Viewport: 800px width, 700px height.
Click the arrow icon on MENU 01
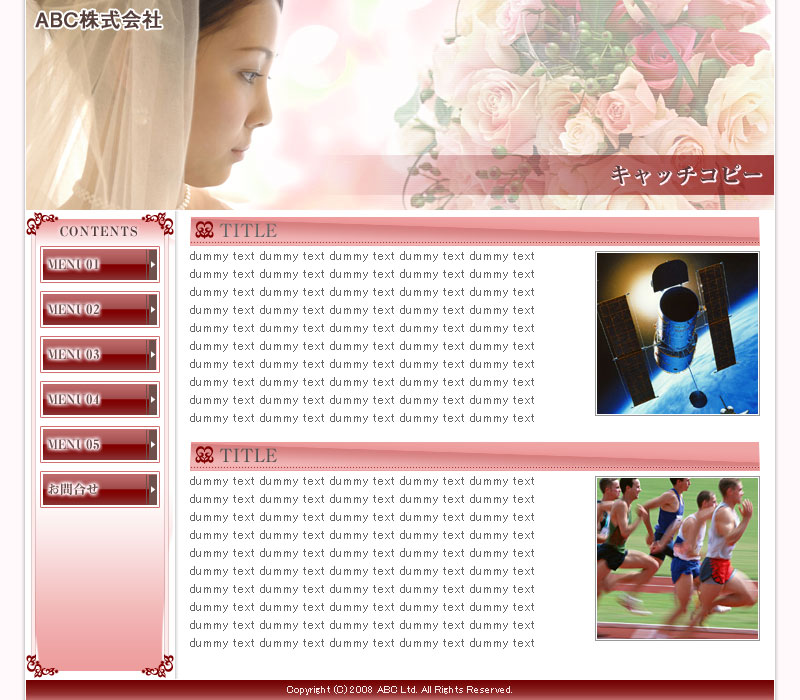click(152, 264)
